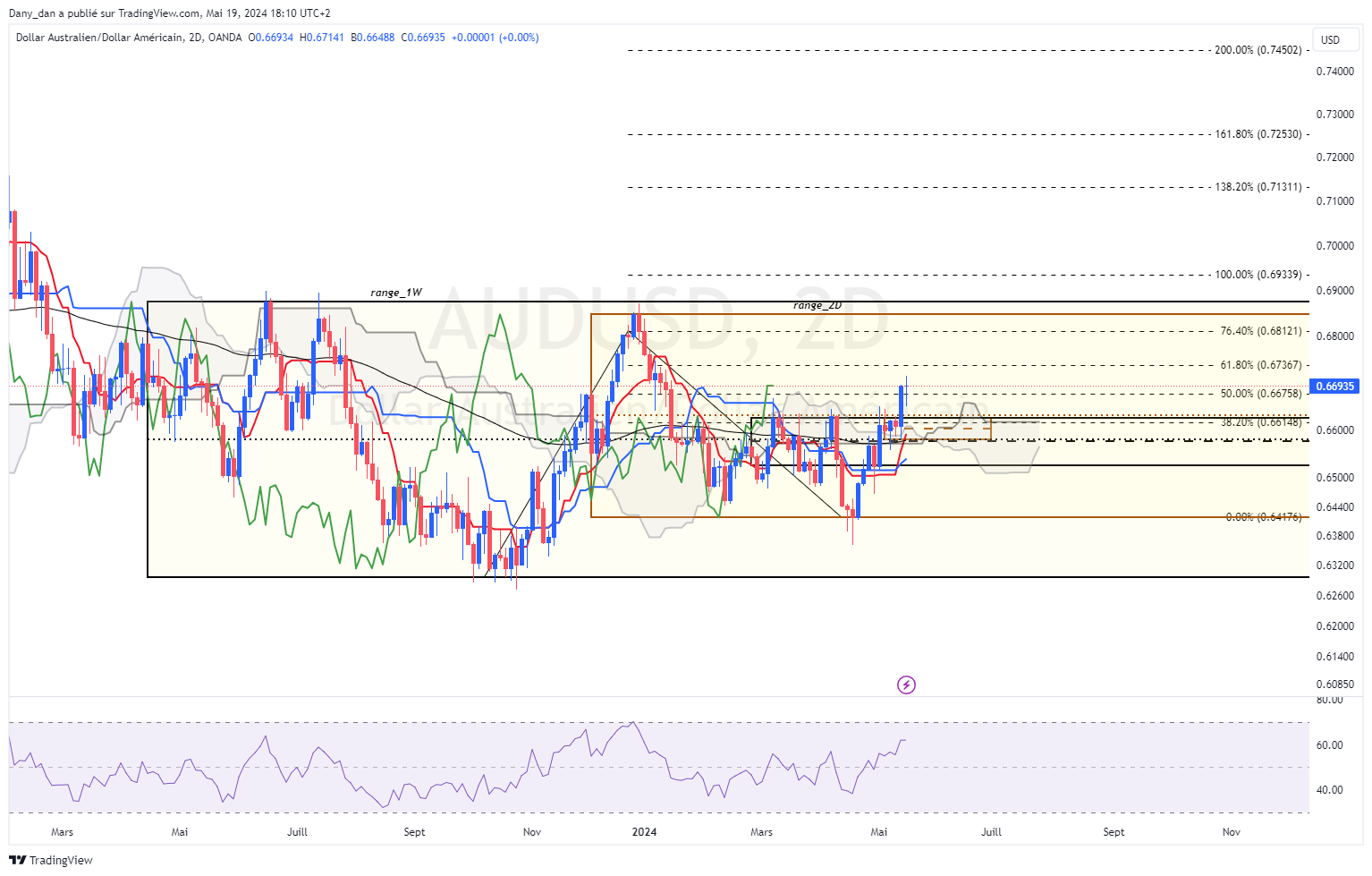Image resolution: width=1372 pixels, height=876 pixels.
Task: Click the TradingView logo in the bottom-left corner
Action: click(51, 860)
